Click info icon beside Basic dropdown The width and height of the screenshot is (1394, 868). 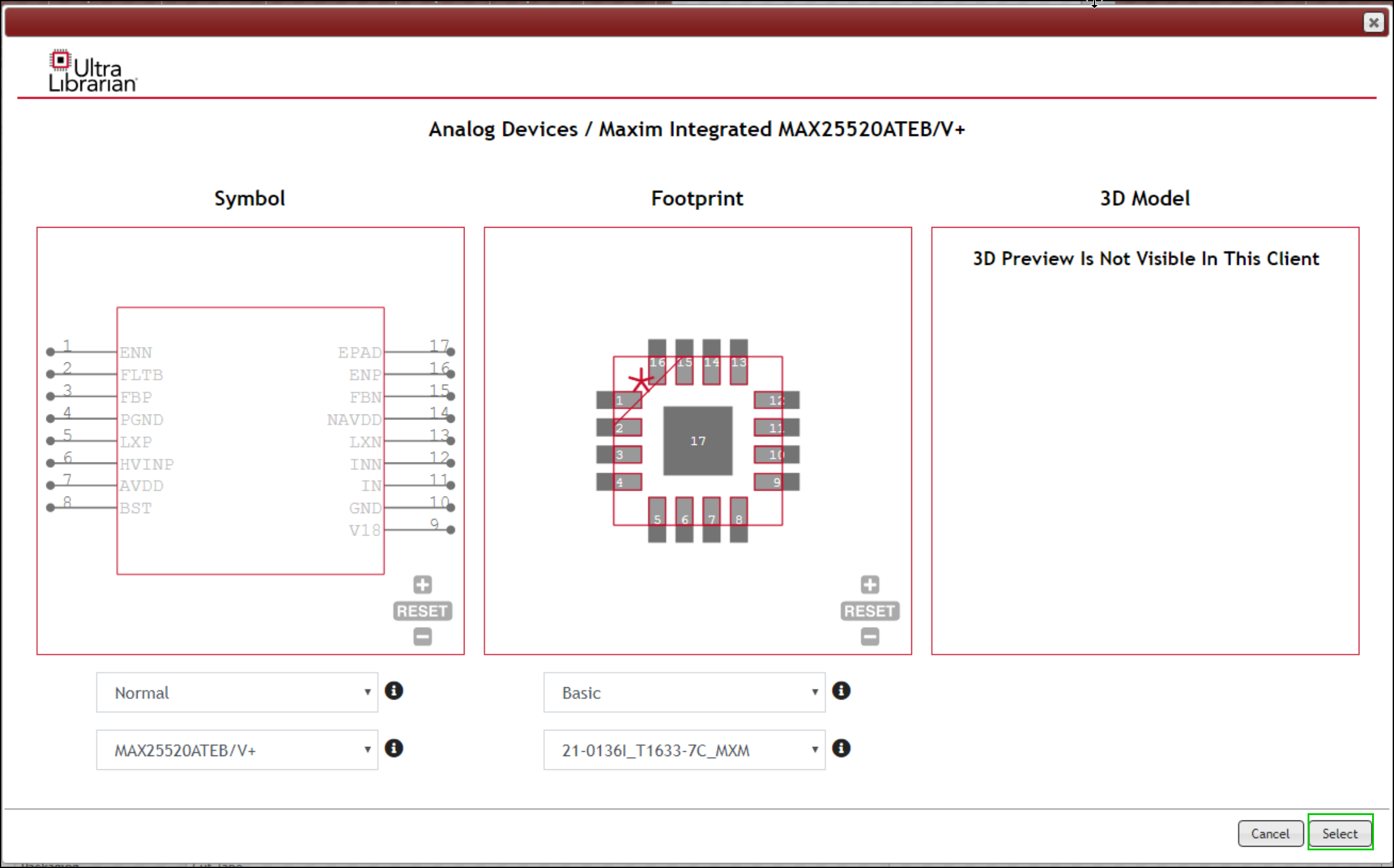pos(841,691)
